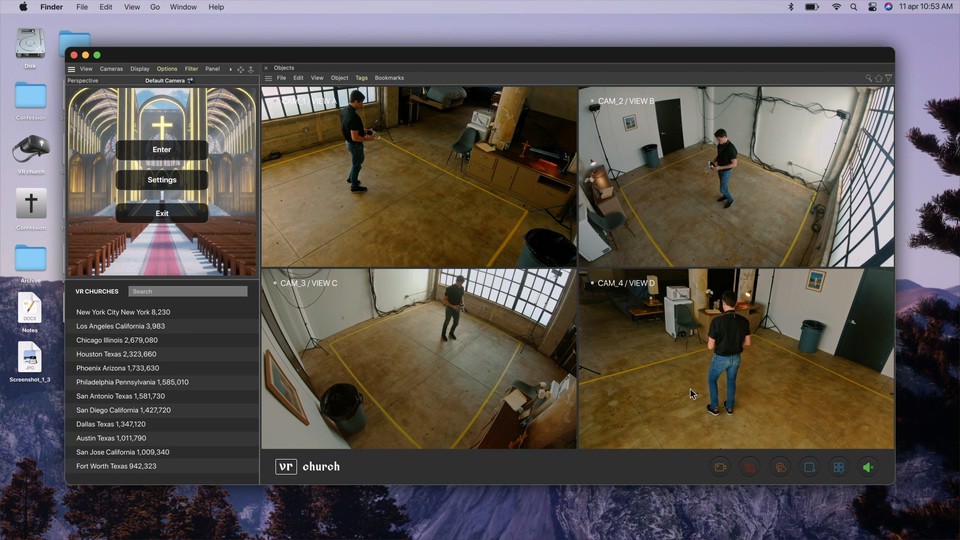The width and height of the screenshot is (960, 540).
Task: Expand hidden viewport menus with the arrow
Action: click(231, 69)
